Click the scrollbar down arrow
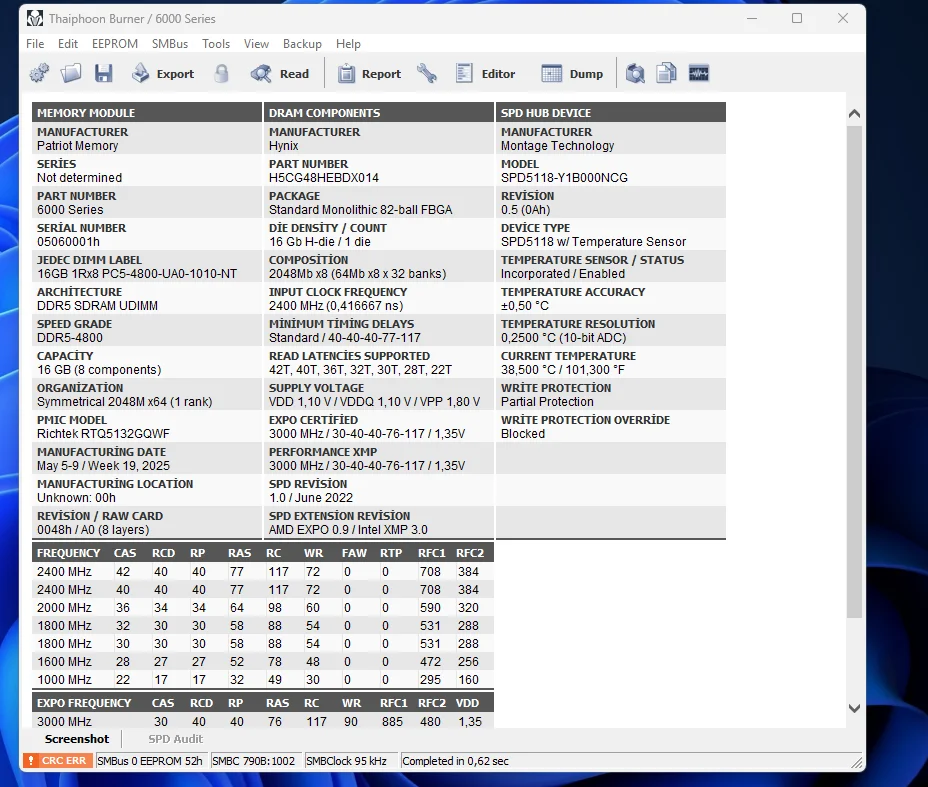Image resolution: width=928 pixels, height=787 pixels. [854, 708]
